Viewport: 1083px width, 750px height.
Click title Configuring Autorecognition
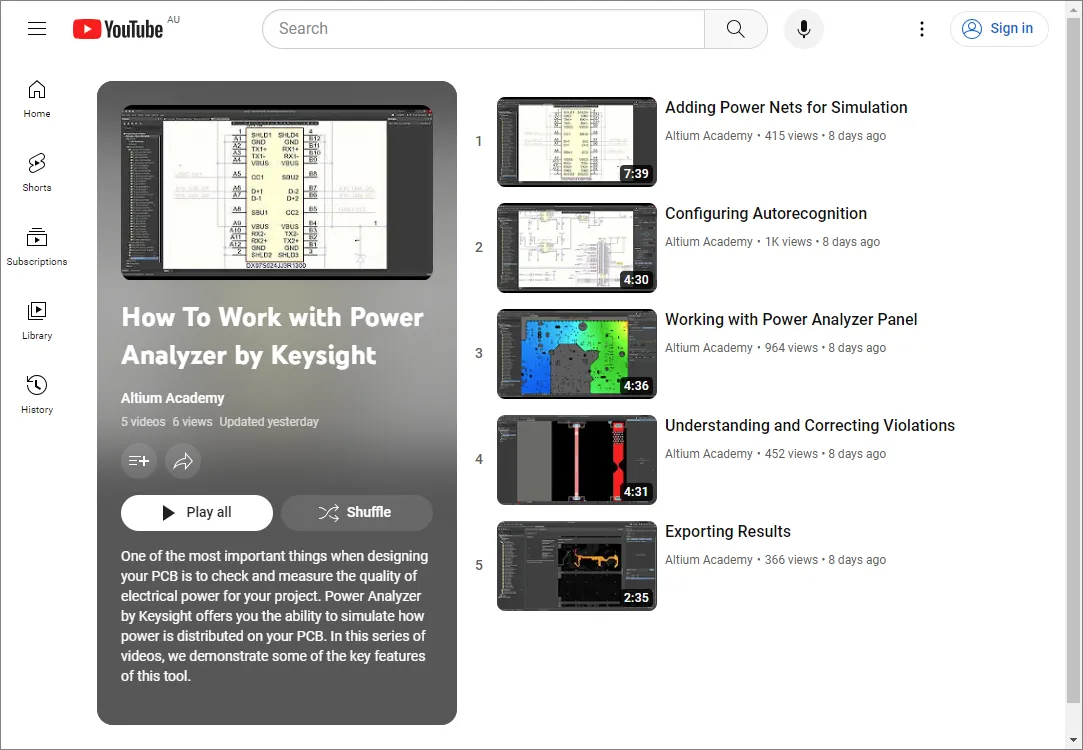[766, 213]
